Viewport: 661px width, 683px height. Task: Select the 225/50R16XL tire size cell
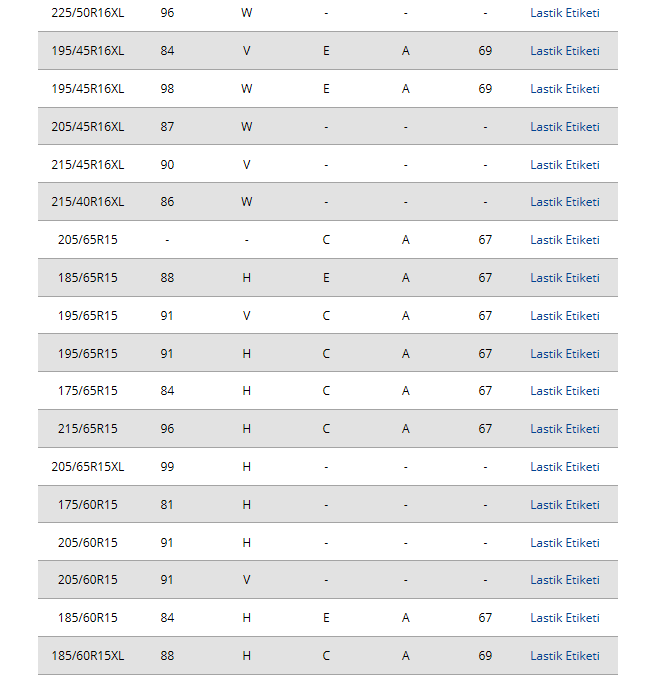tap(87, 13)
